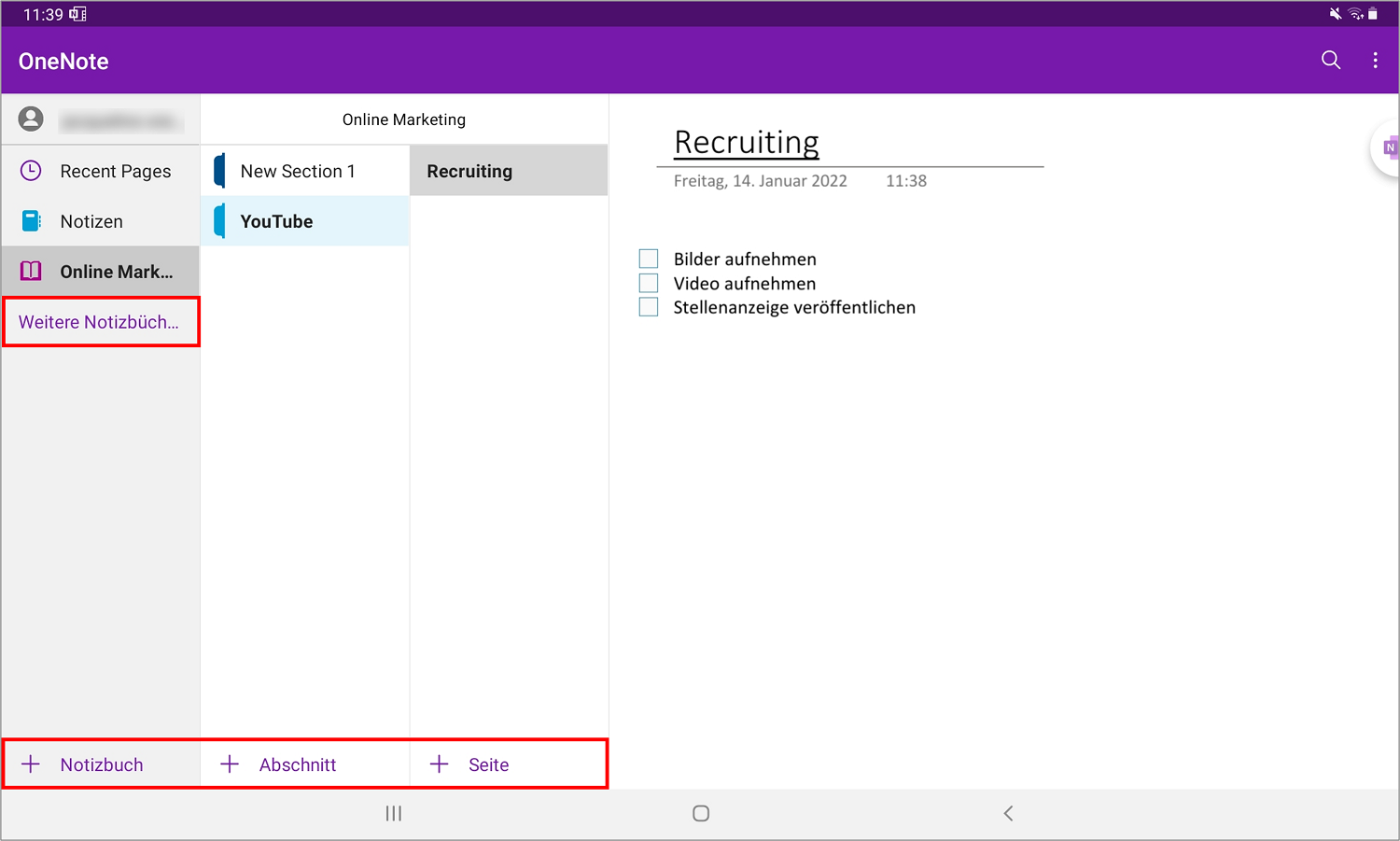Click the page time 11:38
The image size is (1400, 841).
(x=906, y=181)
